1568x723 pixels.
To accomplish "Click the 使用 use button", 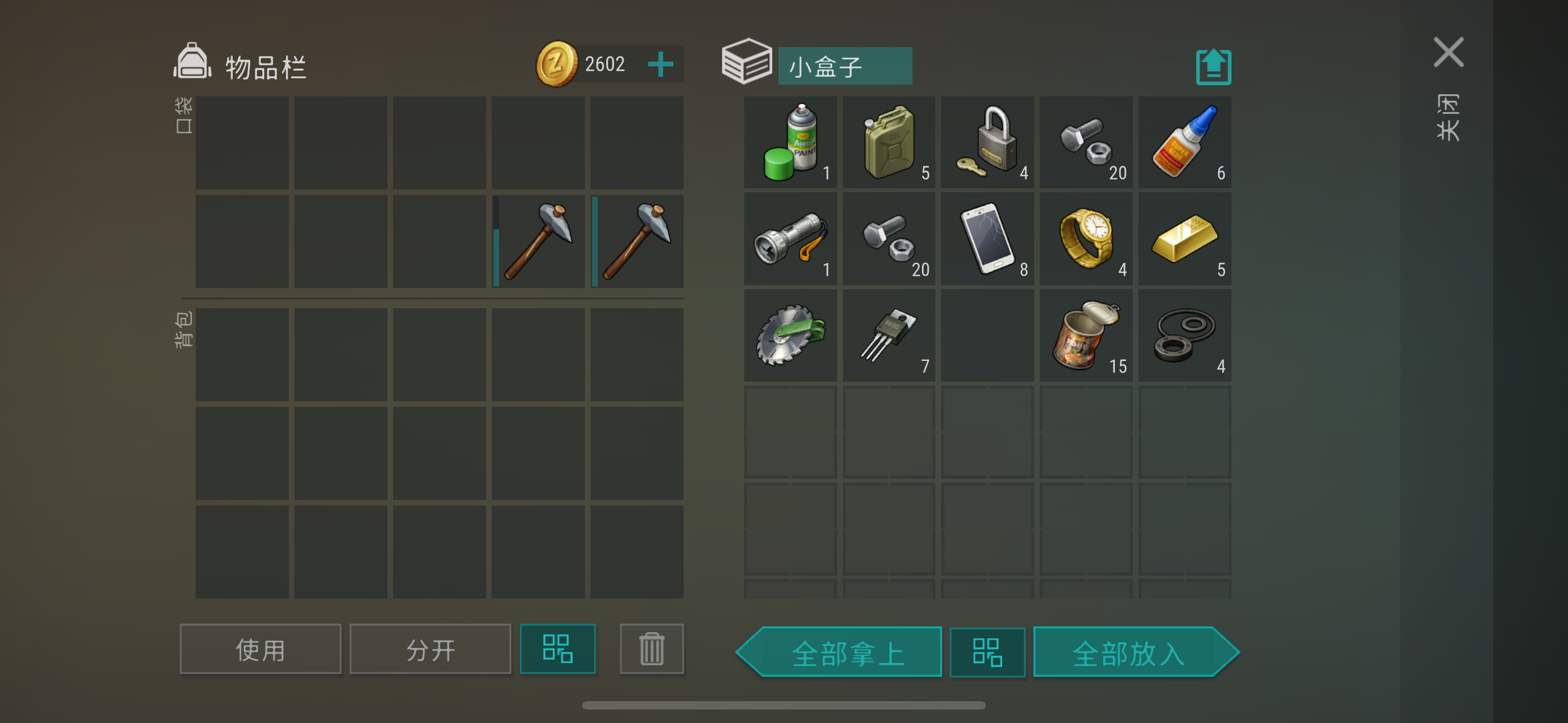I will tap(261, 649).
